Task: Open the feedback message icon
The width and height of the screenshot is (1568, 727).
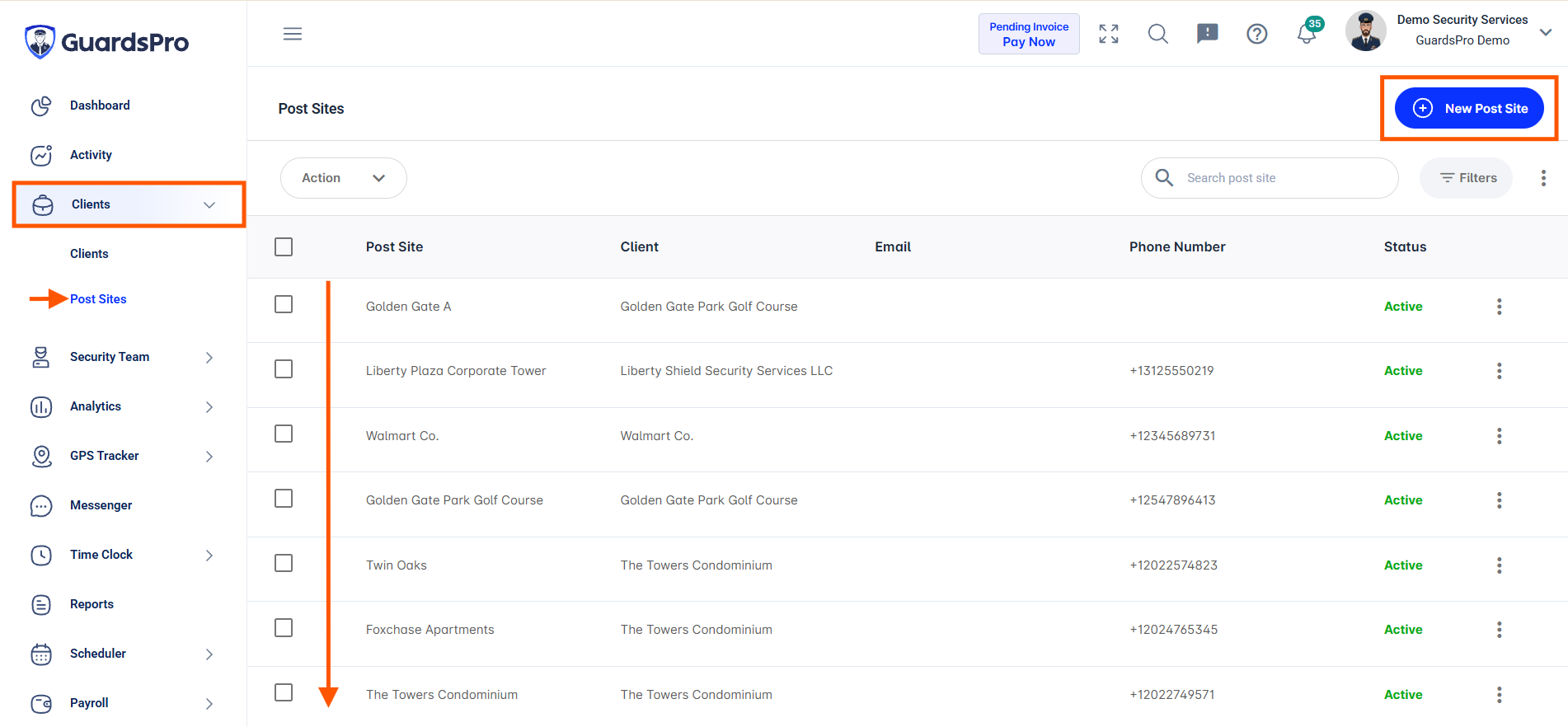Action: pyautogui.click(x=1208, y=34)
